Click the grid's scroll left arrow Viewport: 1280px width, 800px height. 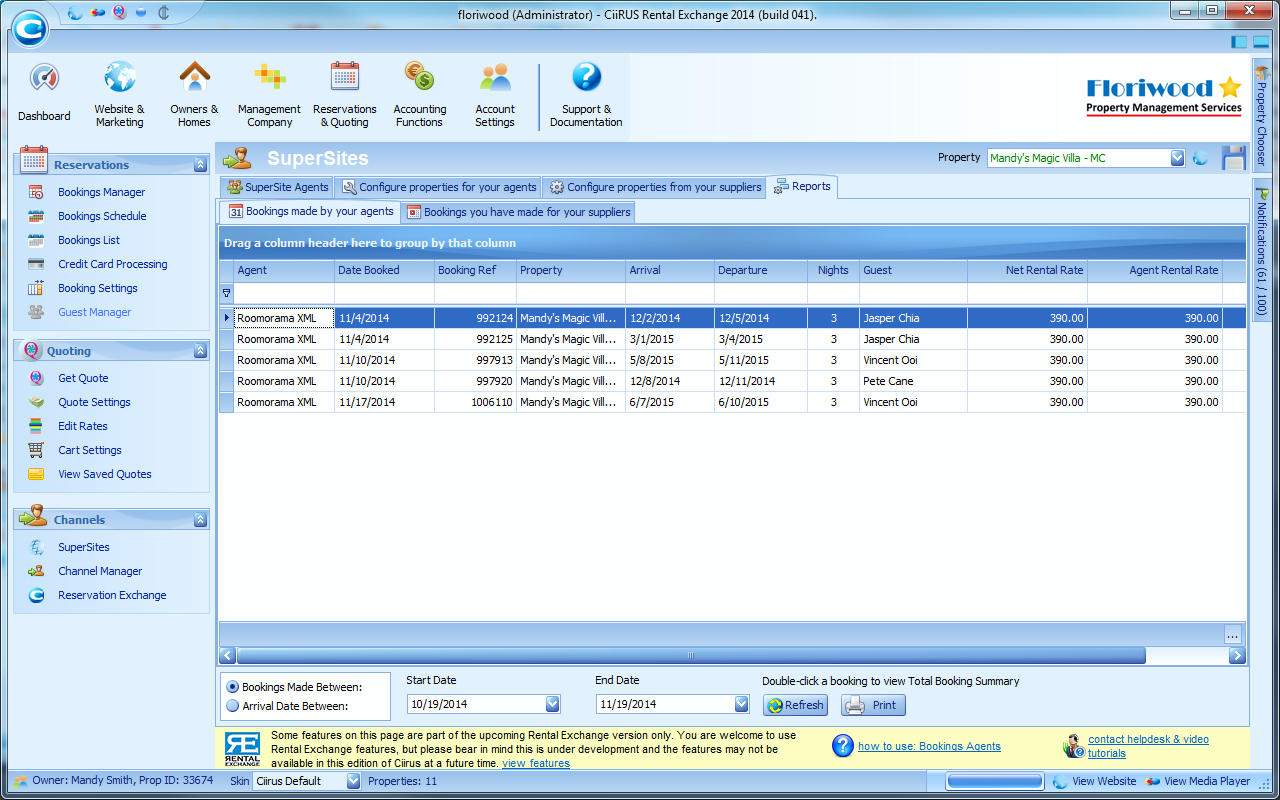point(227,656)
